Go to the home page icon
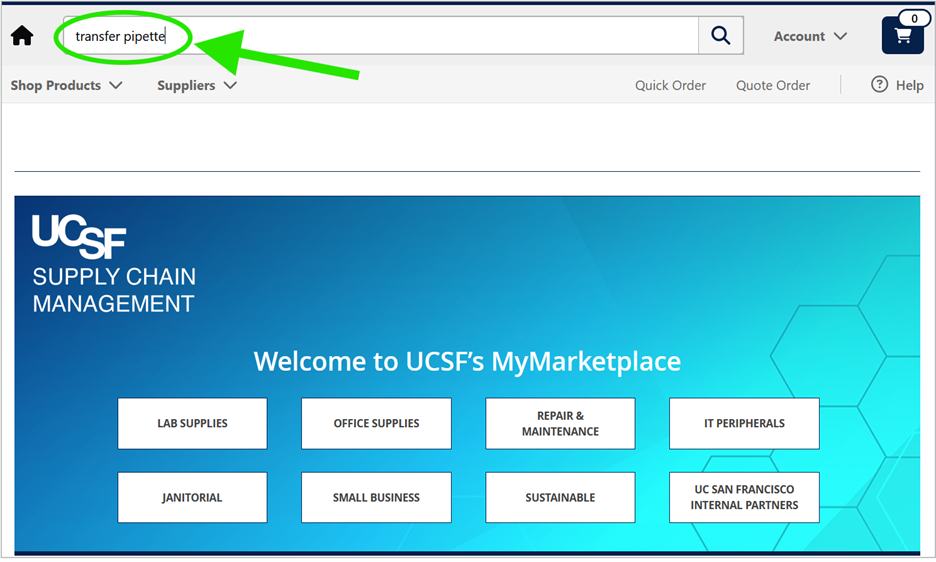 click(x=22, y=36)
